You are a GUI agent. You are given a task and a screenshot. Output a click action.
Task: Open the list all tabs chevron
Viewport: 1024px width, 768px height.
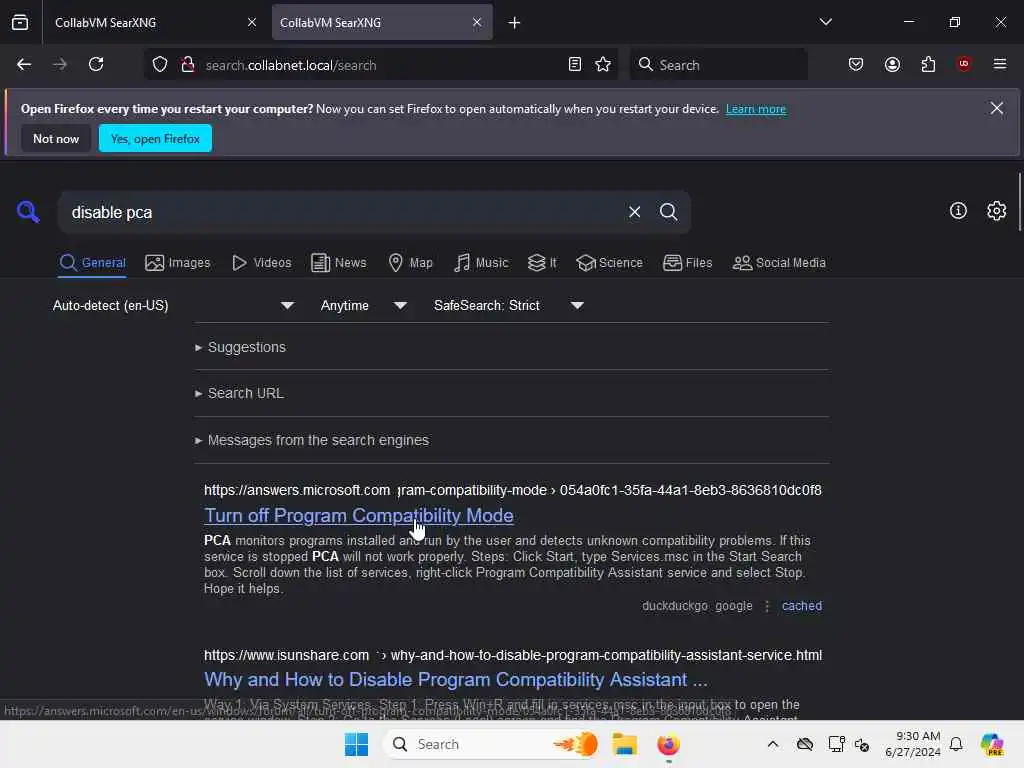825,22
